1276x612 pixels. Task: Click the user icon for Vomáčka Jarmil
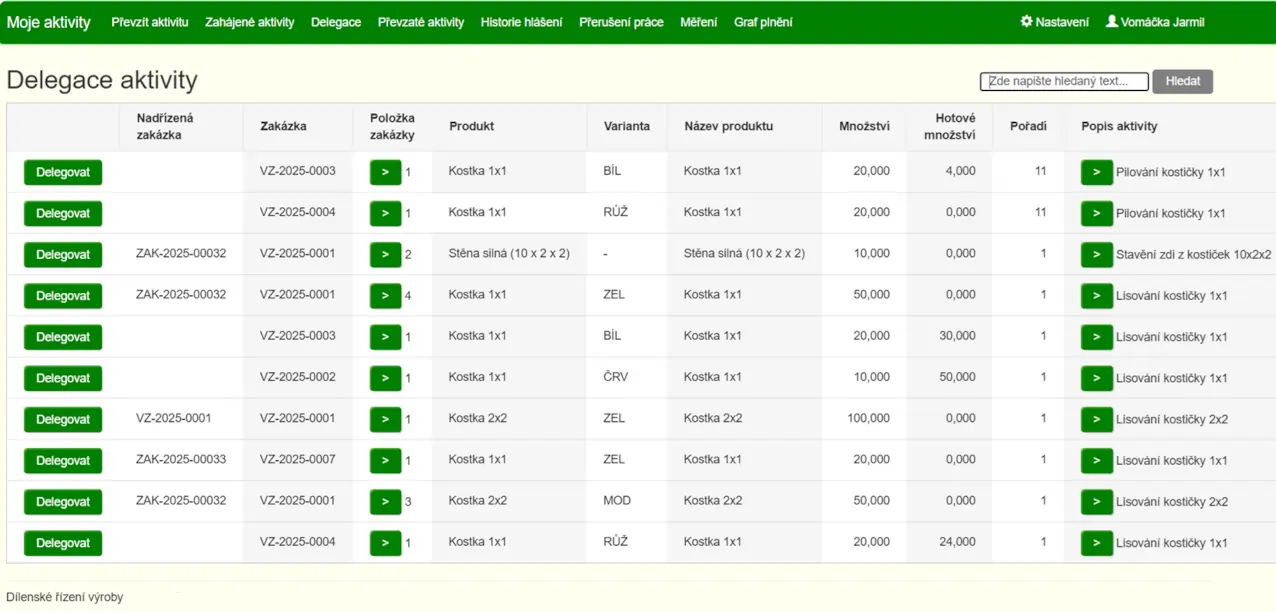[x=1111, y=22]
